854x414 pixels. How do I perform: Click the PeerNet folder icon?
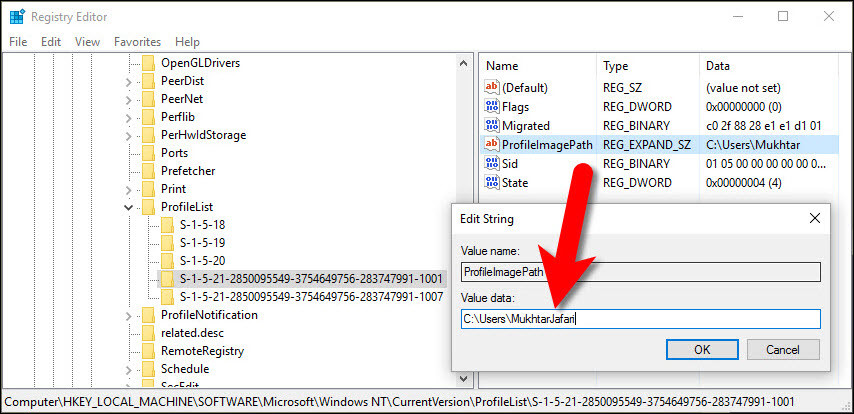click(x=148, y=99)
